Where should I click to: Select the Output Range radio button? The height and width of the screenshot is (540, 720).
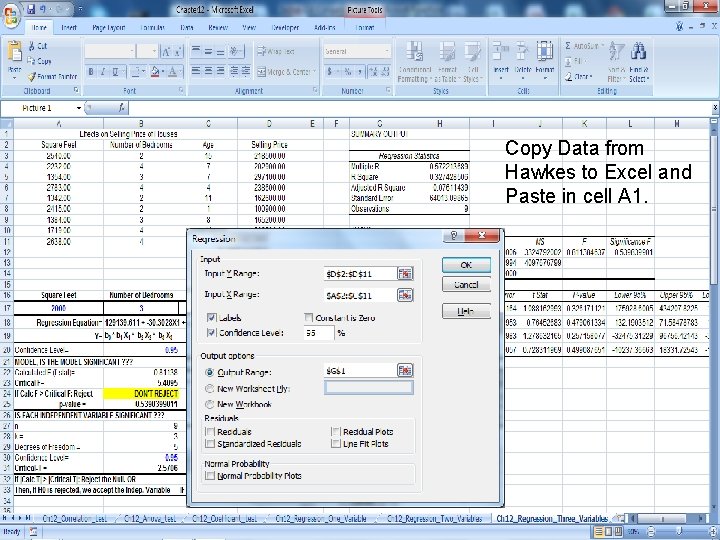[x=209, y=372]
